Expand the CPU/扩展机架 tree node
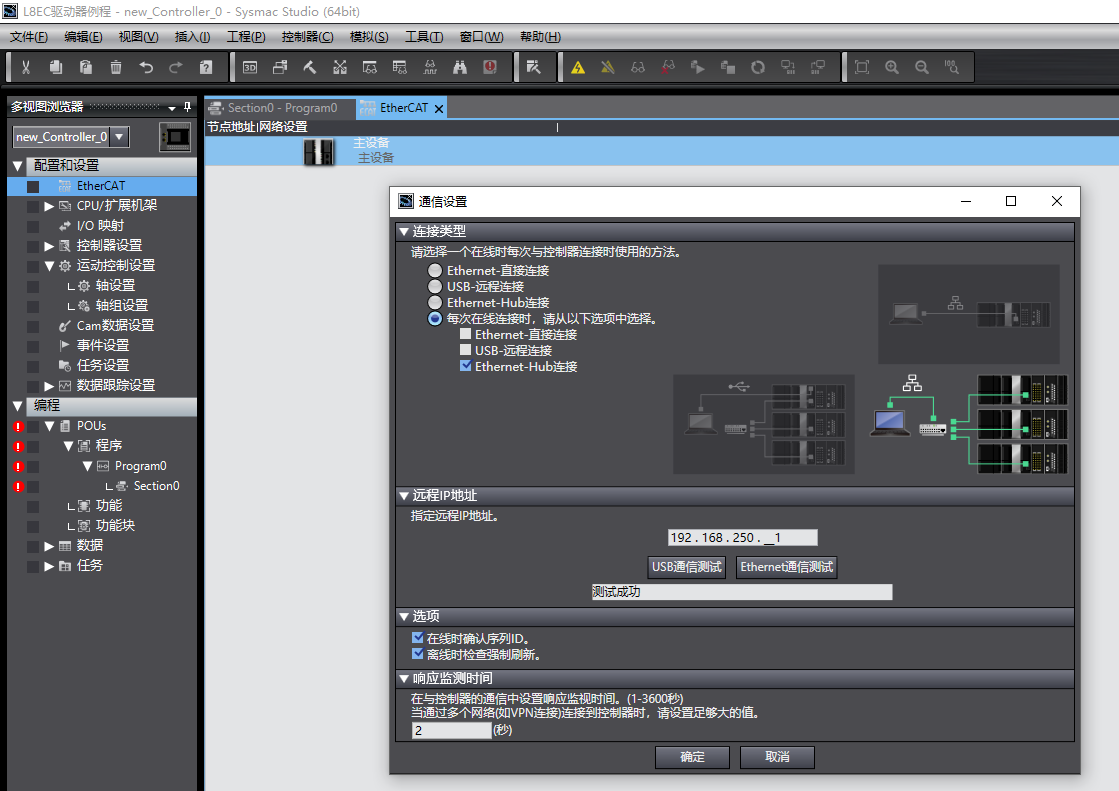The height and width of the screenshot is (791, 1119). (x=49, y=205)
